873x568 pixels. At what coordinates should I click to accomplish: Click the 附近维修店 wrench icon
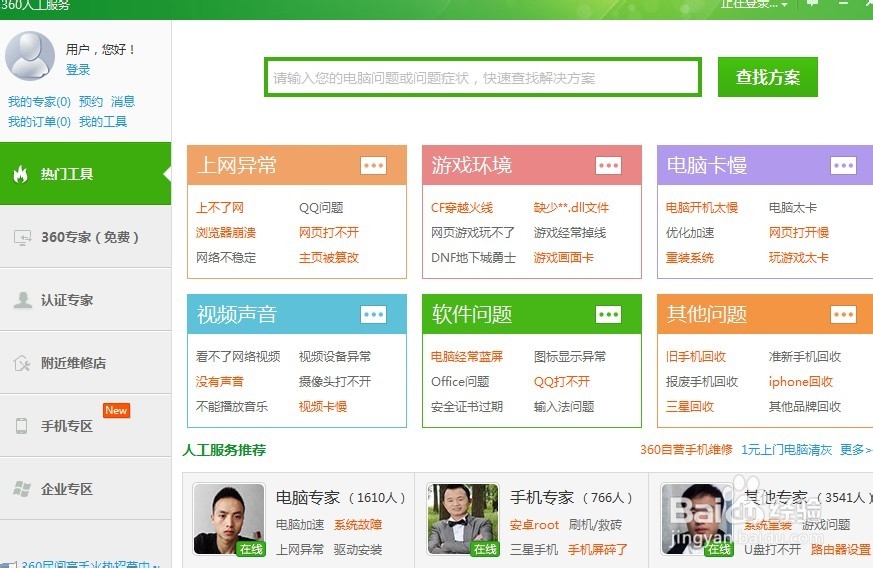pyautogui.click(x=21, y=364)
